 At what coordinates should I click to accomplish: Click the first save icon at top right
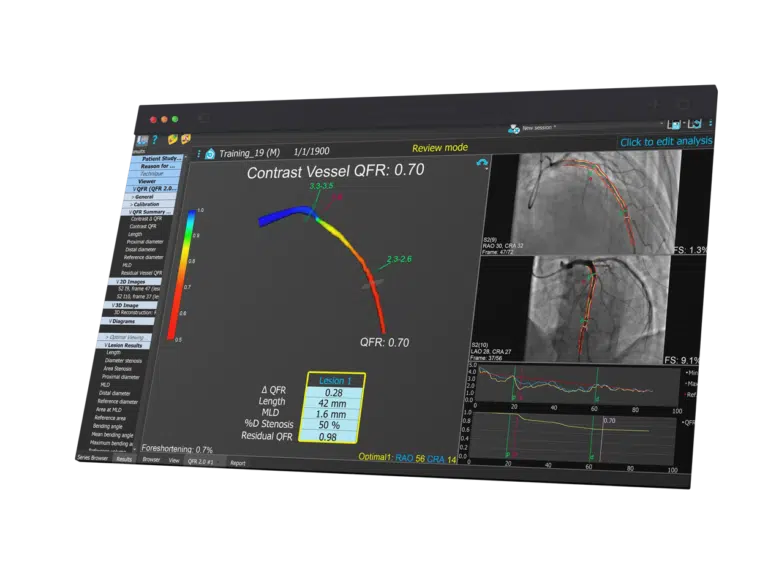point(673,122)
